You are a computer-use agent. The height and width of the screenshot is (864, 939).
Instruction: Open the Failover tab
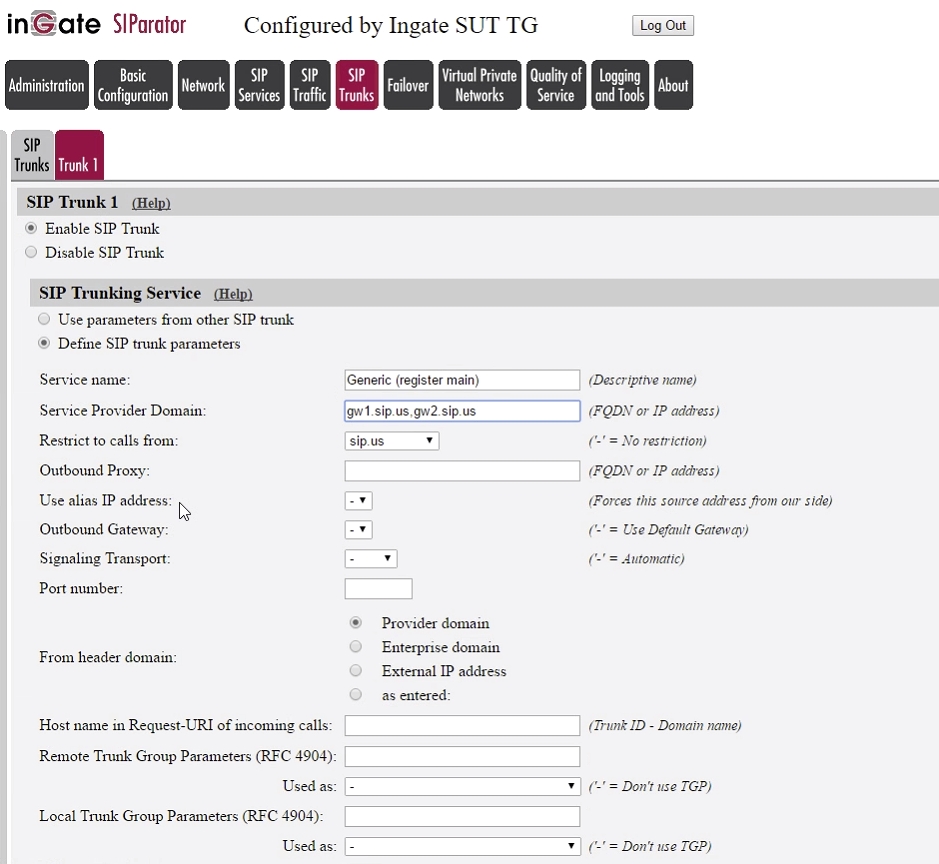[408, 85]
